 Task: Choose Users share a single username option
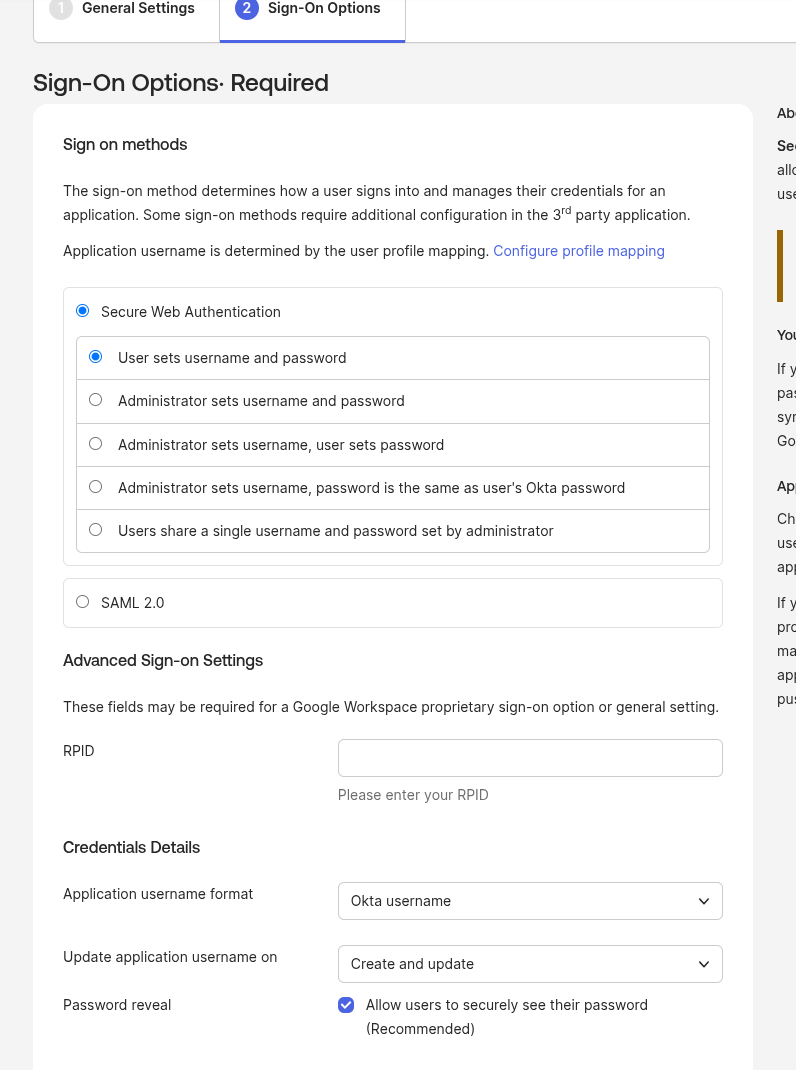click(96, 530)
